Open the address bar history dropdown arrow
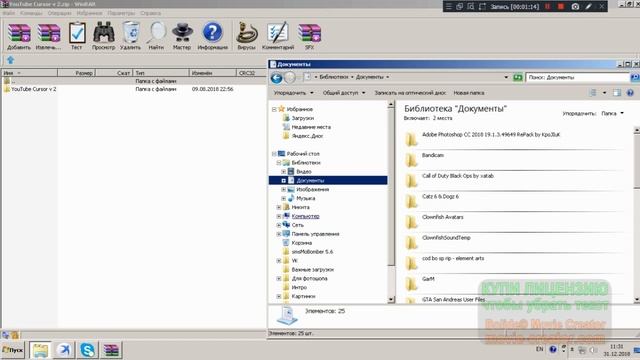640x360 pixels. coord(506,77)
